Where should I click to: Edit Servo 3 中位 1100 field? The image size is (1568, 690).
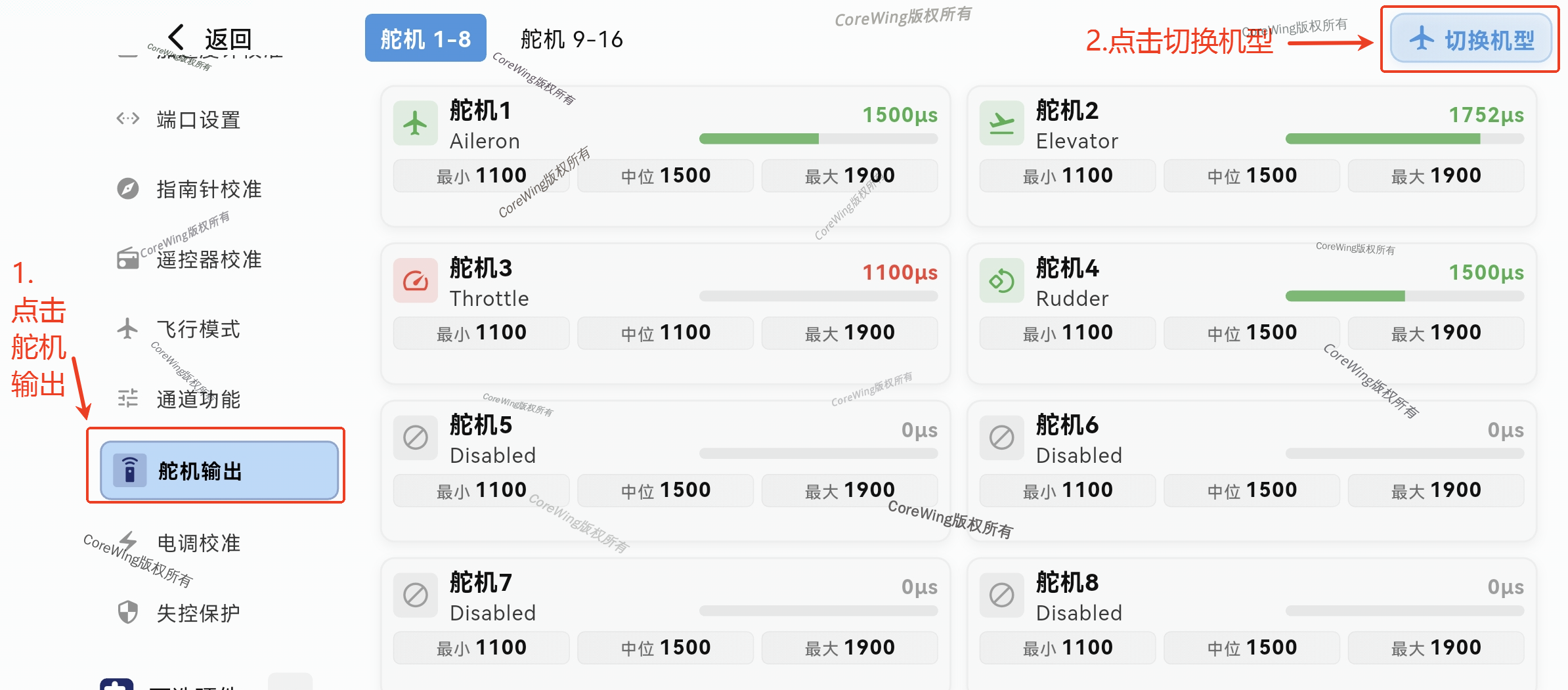(x=665, y=333)
